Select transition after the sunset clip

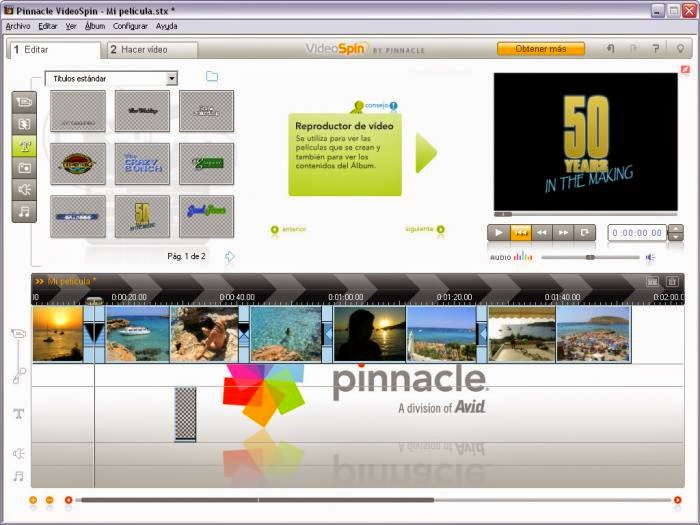[x=94, y=334]
